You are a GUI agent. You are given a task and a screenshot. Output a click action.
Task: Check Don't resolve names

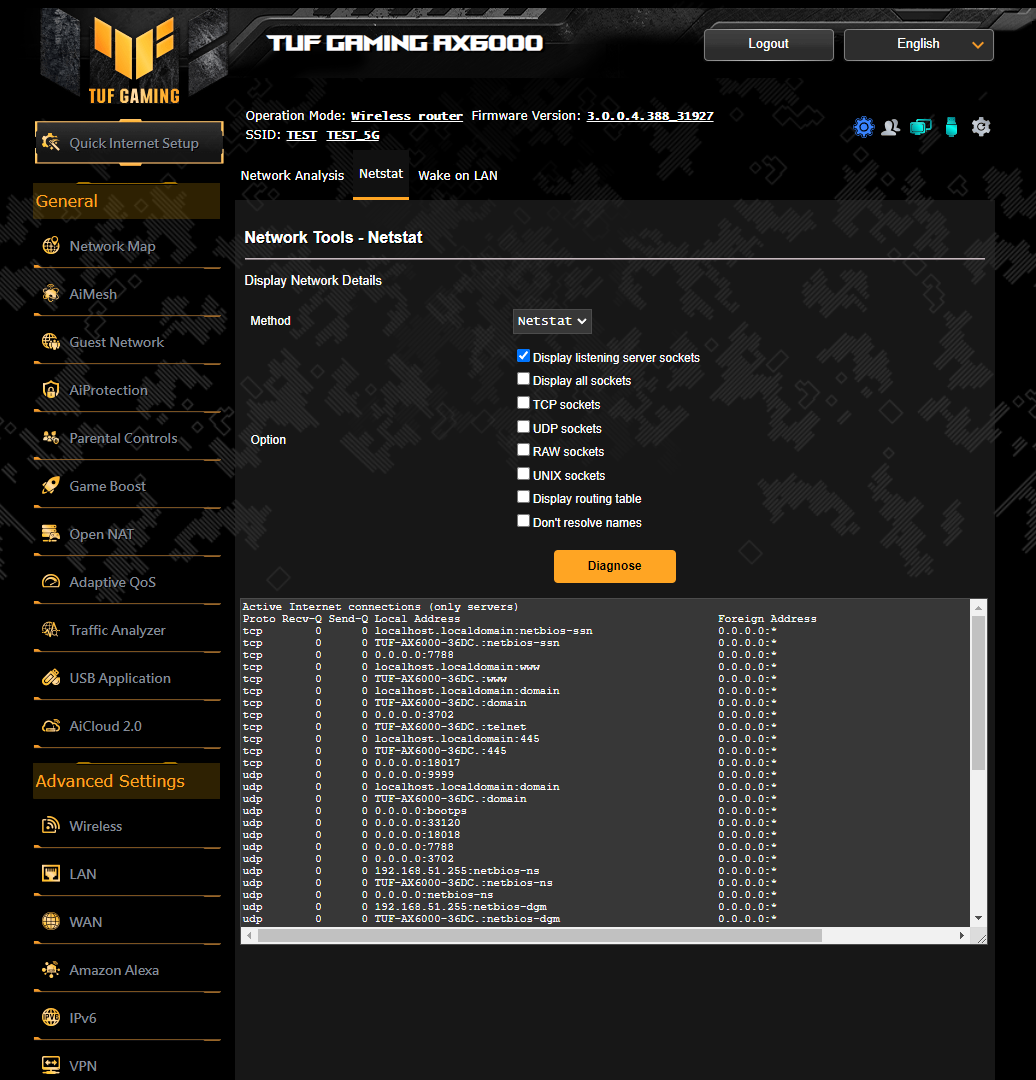(x=524, y=521)
